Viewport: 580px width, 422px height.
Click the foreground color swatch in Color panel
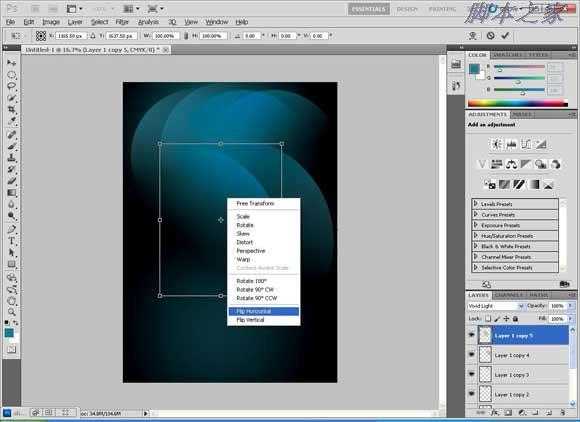(x=474, y=69)
